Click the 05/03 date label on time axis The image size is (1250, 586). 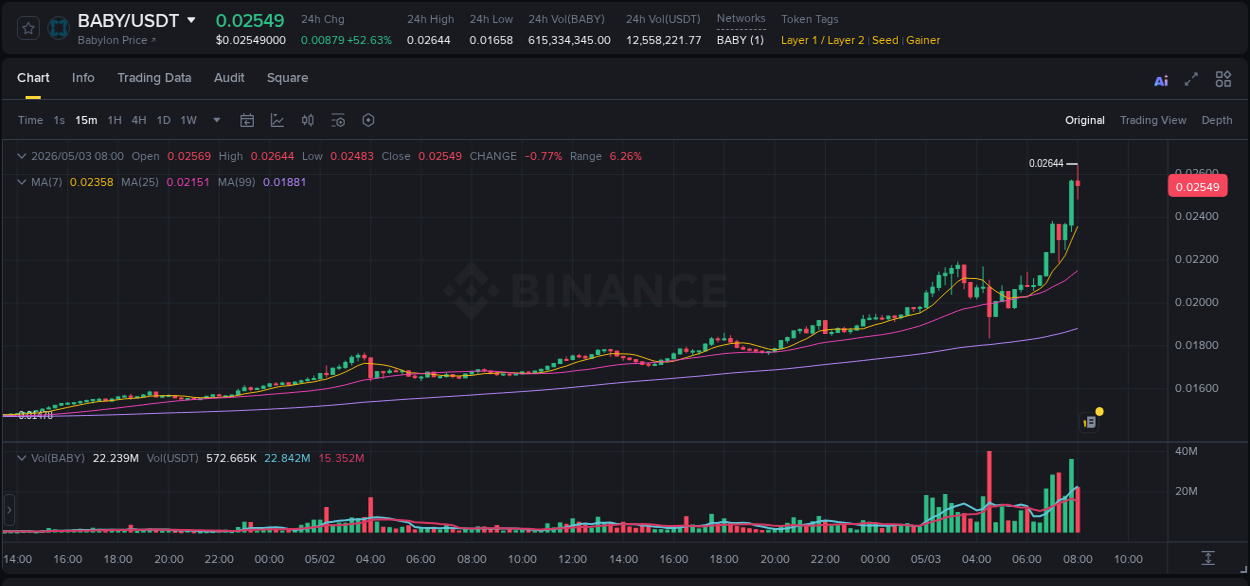point(926,559)
